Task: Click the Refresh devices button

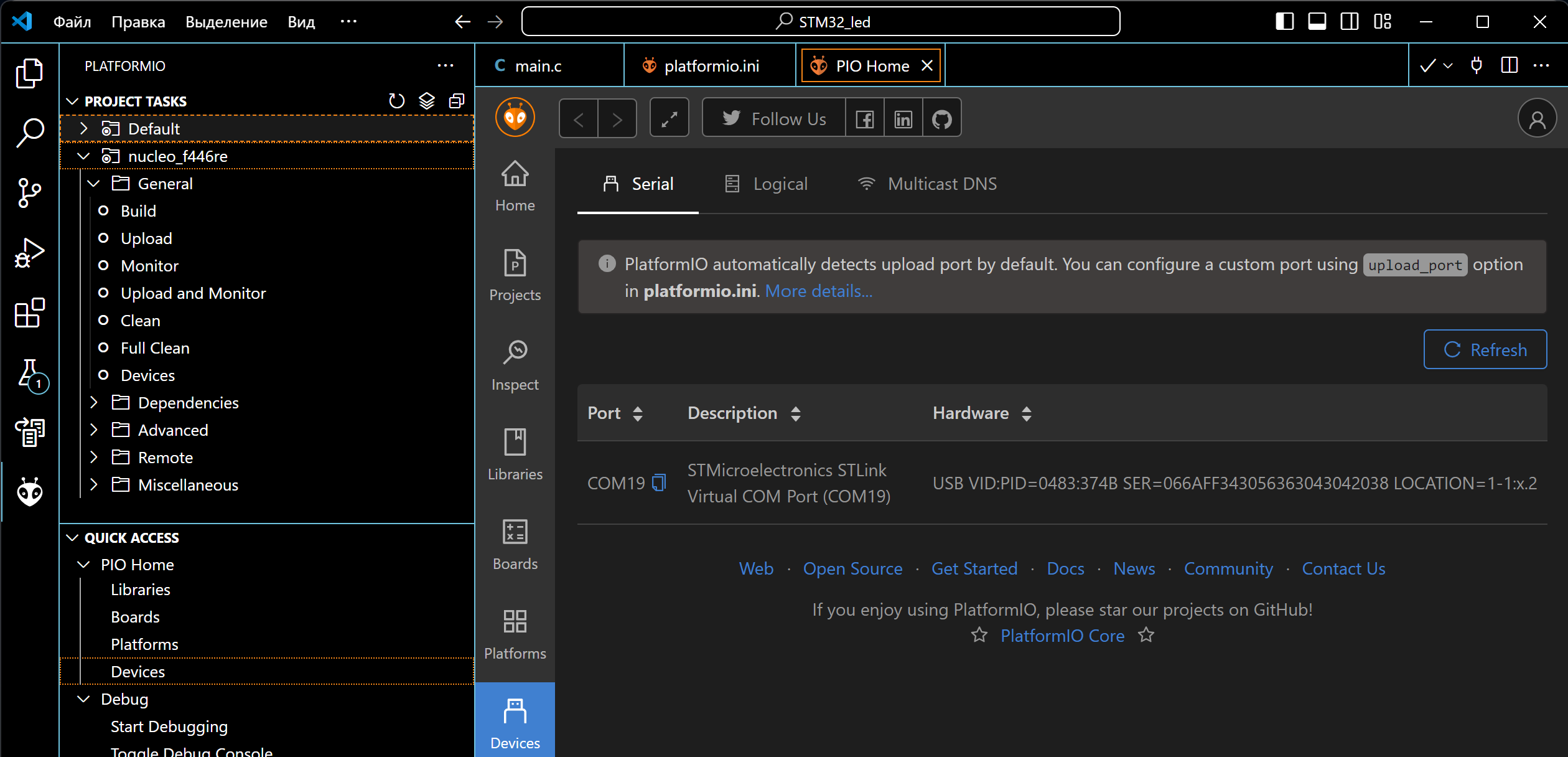Action: tap(1485, 350)
